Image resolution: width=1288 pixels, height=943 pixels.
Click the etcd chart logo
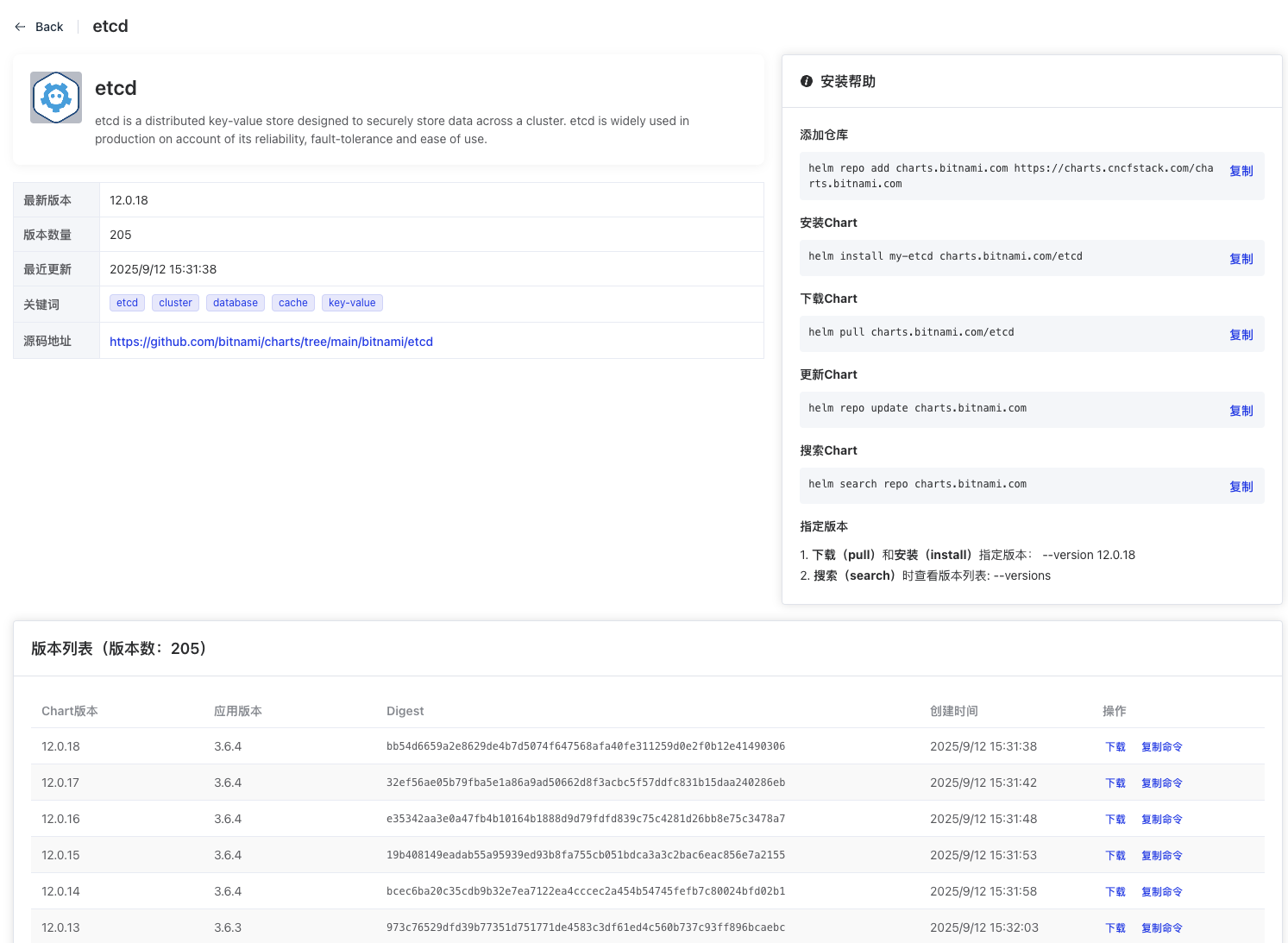click(56, 97)
